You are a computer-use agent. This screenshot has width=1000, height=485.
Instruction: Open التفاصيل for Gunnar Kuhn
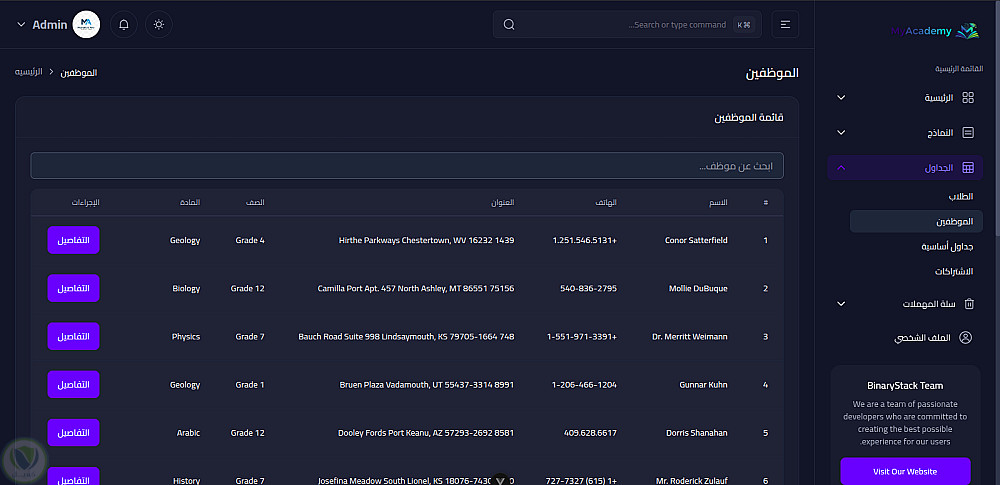click(x=73, y=385)
